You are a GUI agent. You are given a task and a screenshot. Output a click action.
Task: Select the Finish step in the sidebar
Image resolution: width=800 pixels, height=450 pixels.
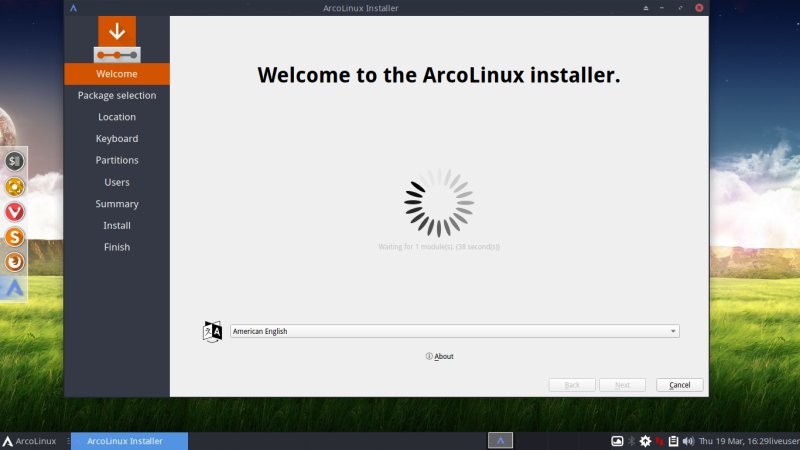click(x=117, y=247)
